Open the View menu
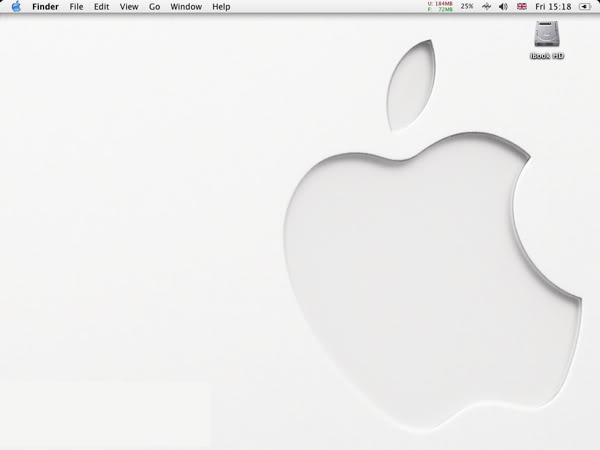This screenshot has width=600, height=450. click(x=129, y=7)
